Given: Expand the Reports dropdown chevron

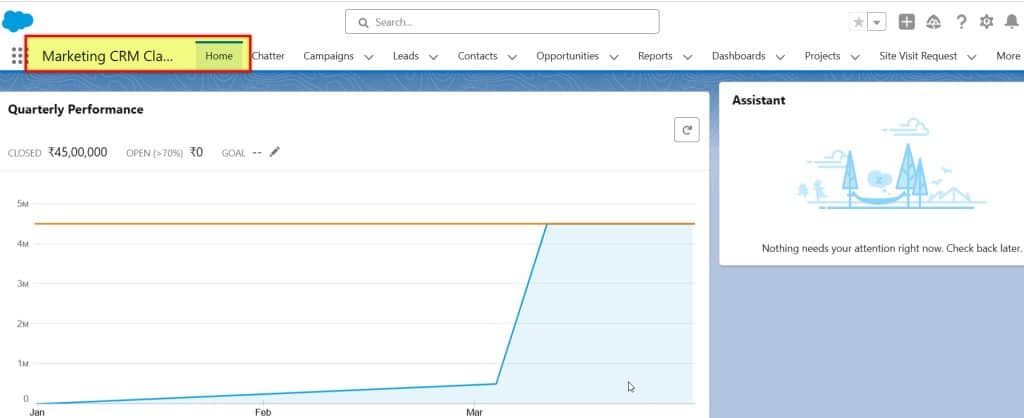Looking at the screenshot, I should pyautogui.click(x=688, y=57).
